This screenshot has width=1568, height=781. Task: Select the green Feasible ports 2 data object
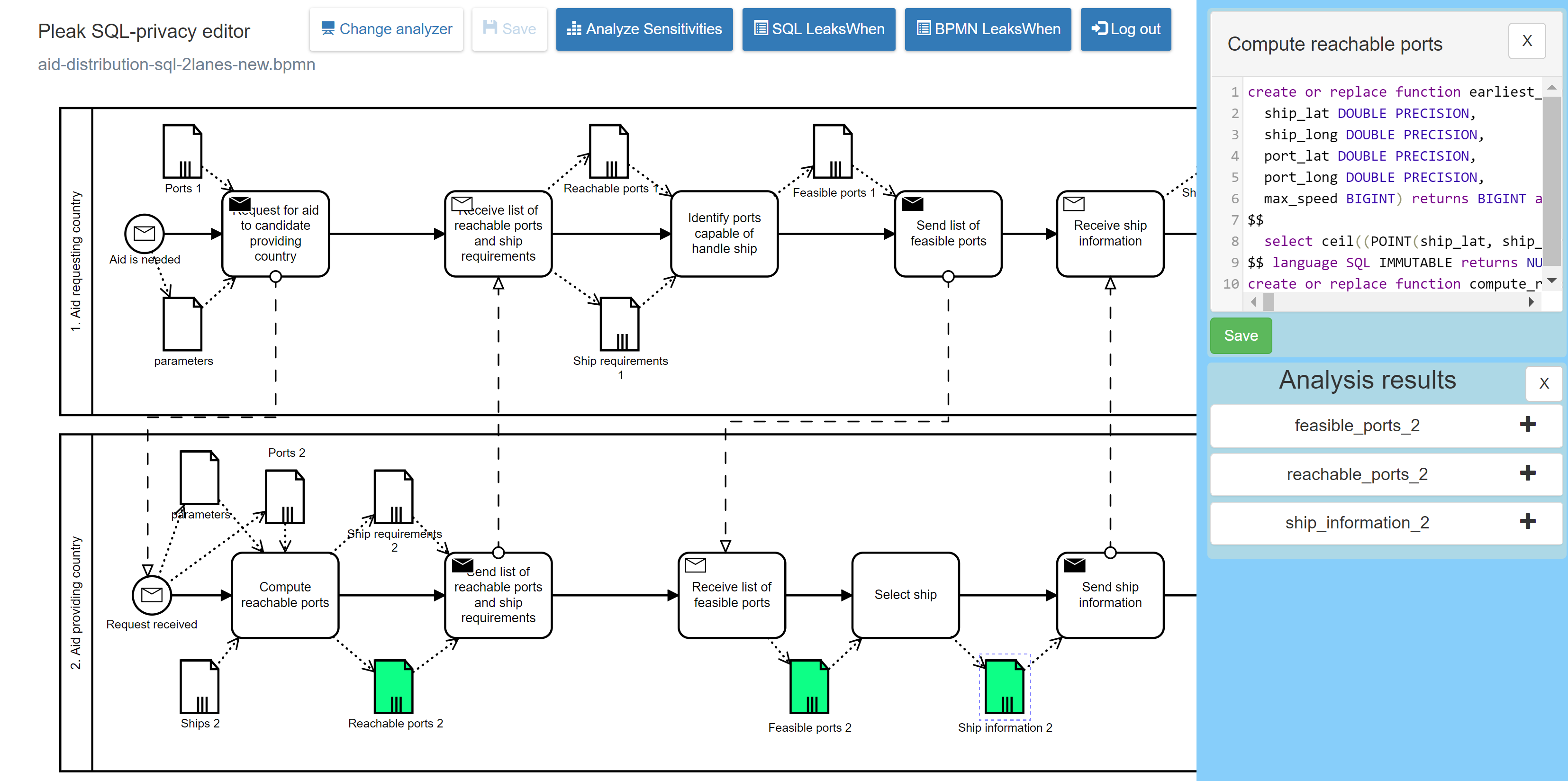[x=809, y=686]
